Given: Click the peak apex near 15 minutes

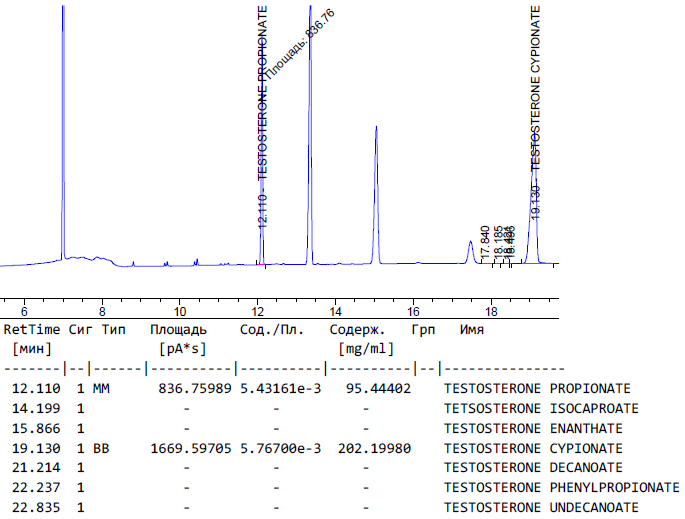Looking at the screenshot, I should point(375,128).
